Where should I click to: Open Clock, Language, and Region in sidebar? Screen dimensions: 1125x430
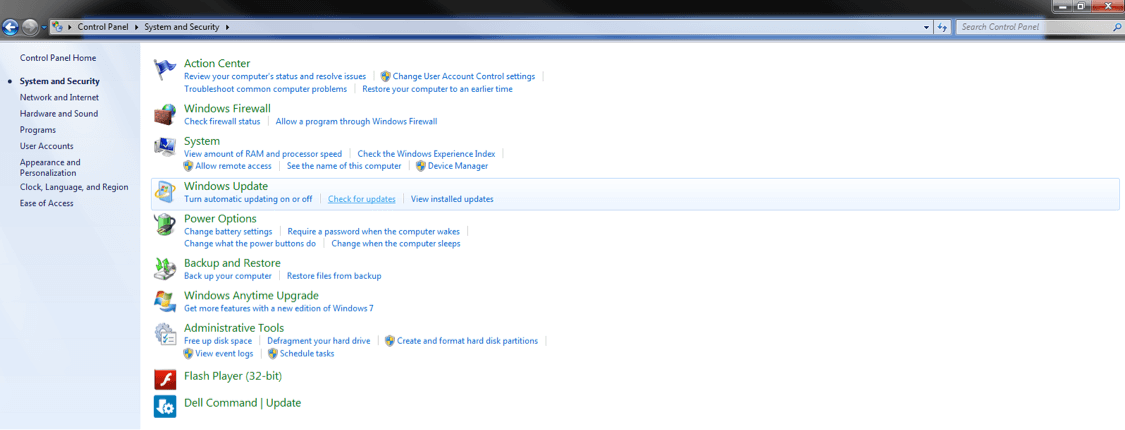(x=74, y=187)
